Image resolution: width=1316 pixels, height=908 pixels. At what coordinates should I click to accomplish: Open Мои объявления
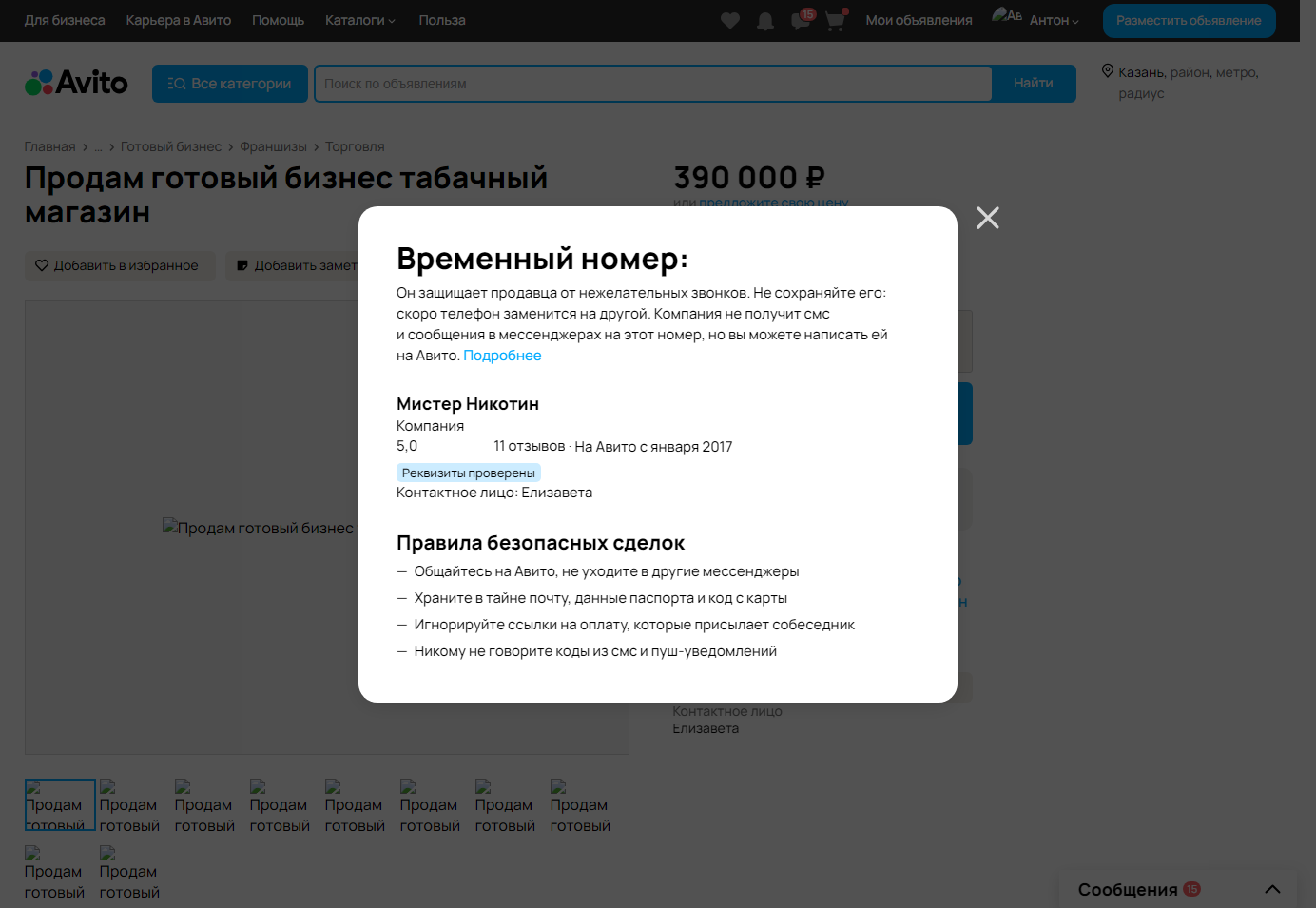[x=919, y=20]
